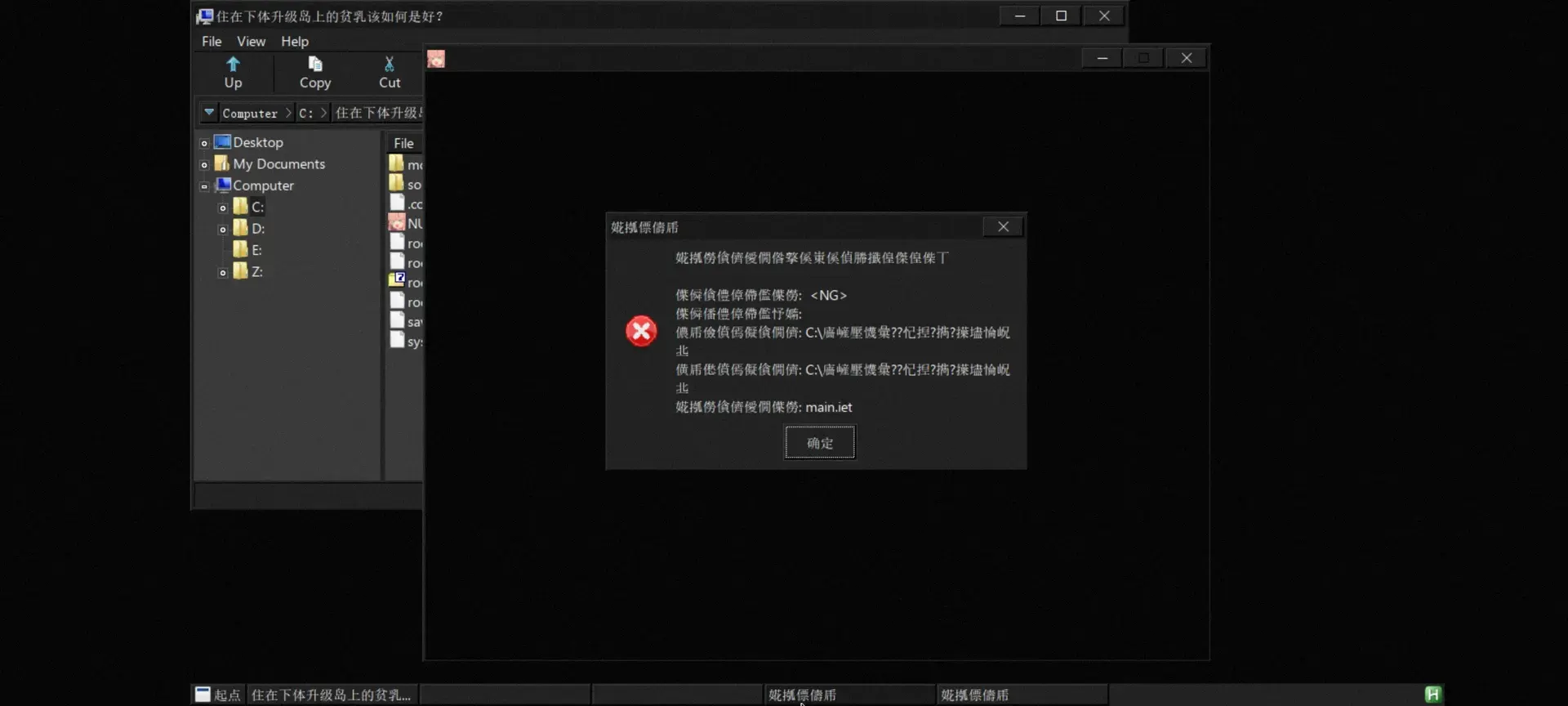Select the 'sa' file in file list

[406, 321]
